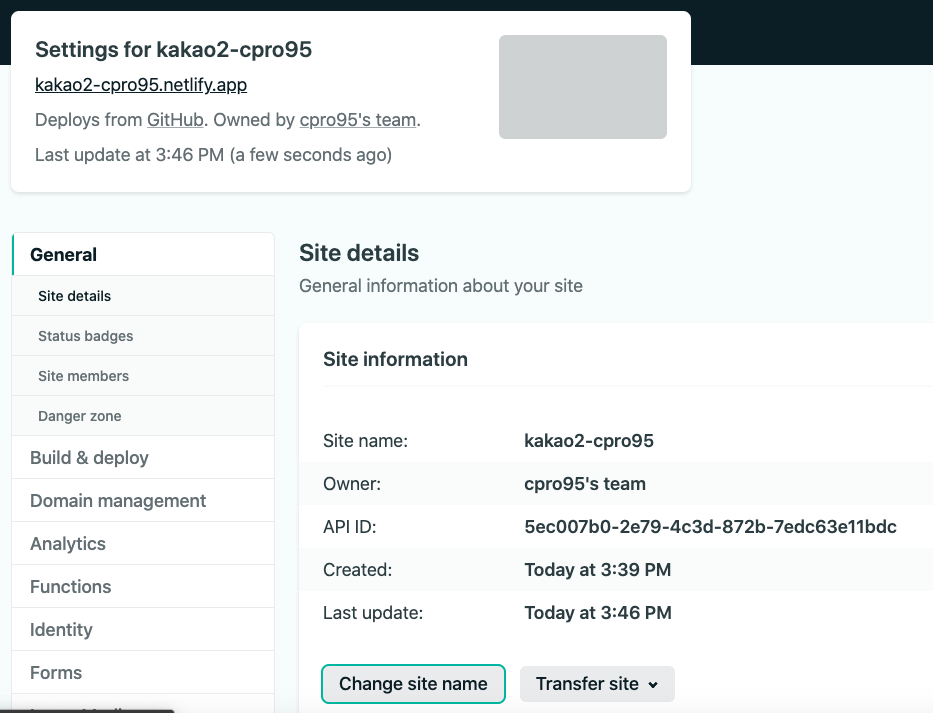This screenshot has width=933, height=713.
Task: Click the Owner value cpro95's team
Action: 584,483
